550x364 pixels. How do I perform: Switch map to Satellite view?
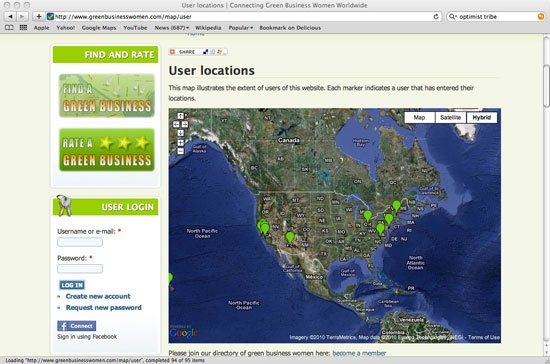450,117
